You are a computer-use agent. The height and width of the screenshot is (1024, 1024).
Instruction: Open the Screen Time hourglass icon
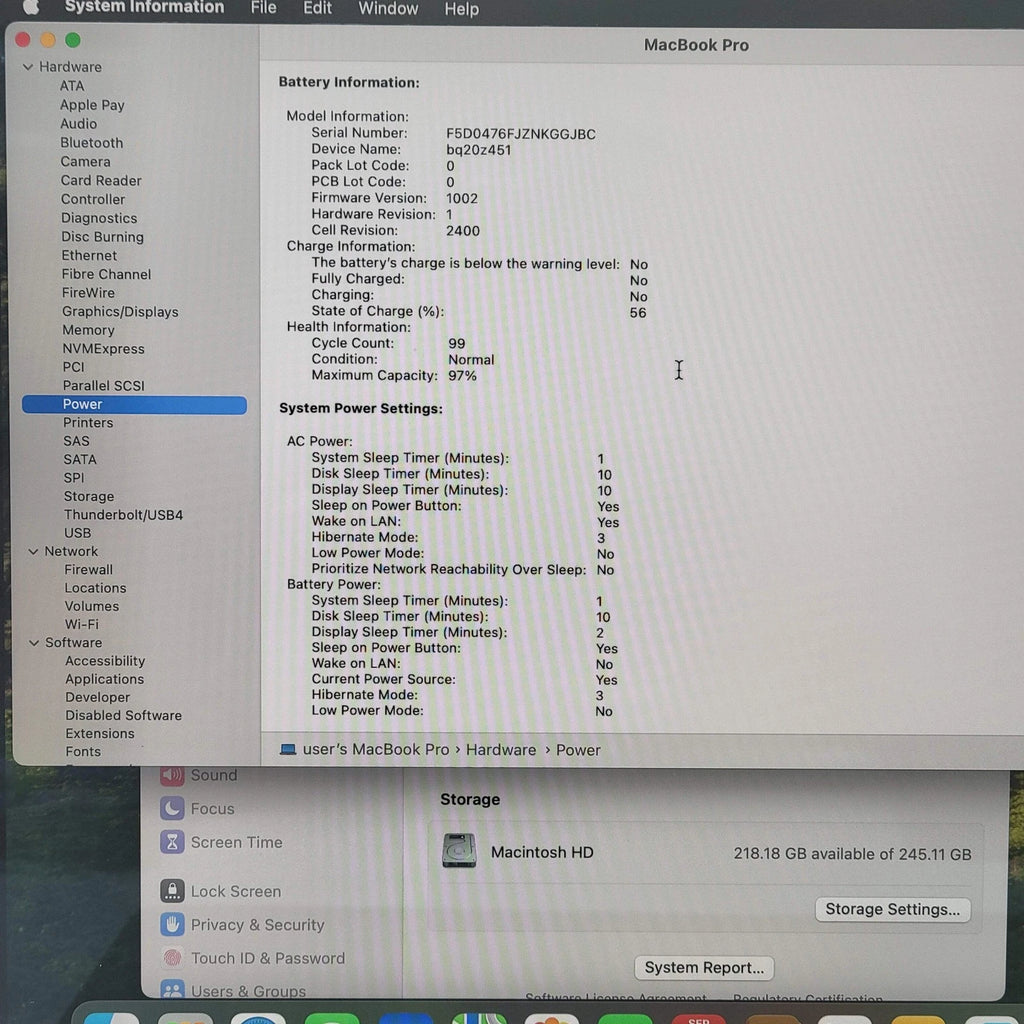173,842
